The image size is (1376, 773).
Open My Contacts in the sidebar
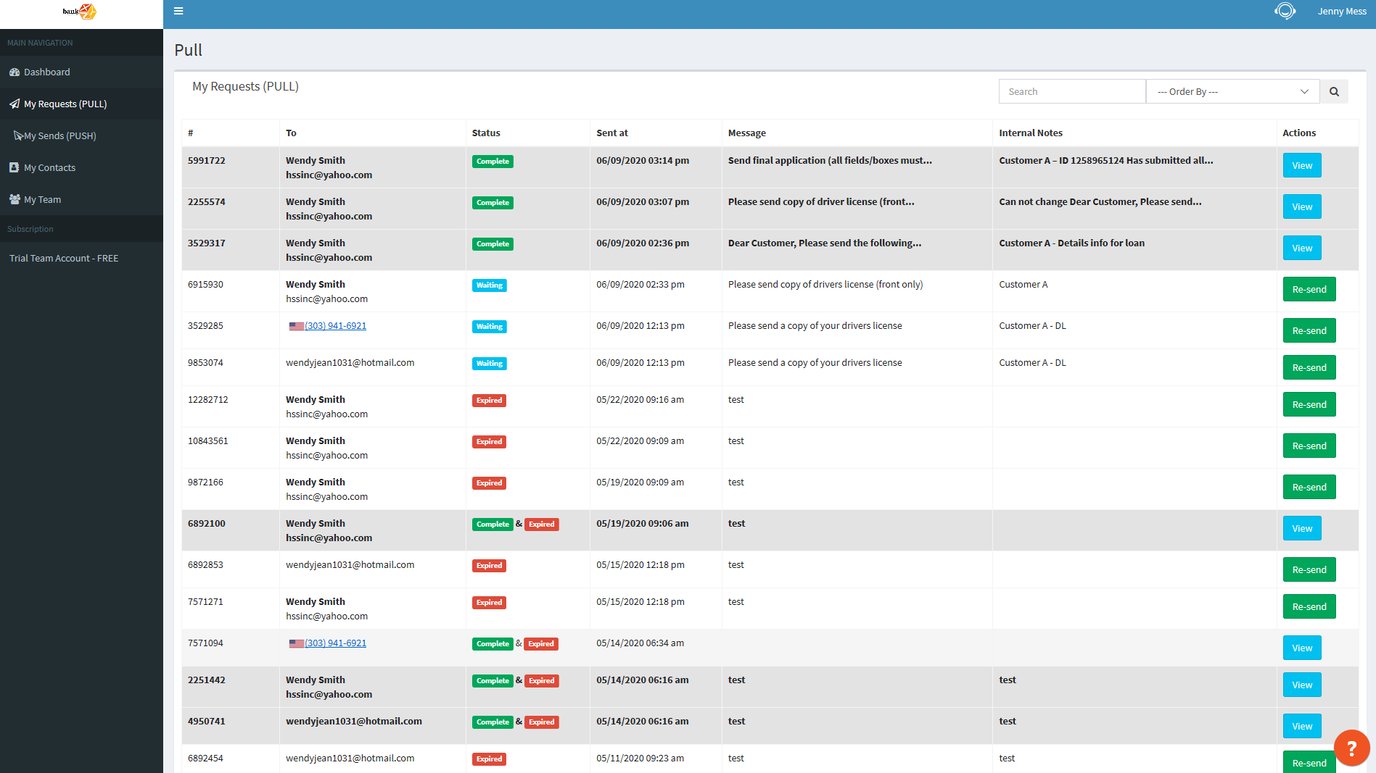49,168
